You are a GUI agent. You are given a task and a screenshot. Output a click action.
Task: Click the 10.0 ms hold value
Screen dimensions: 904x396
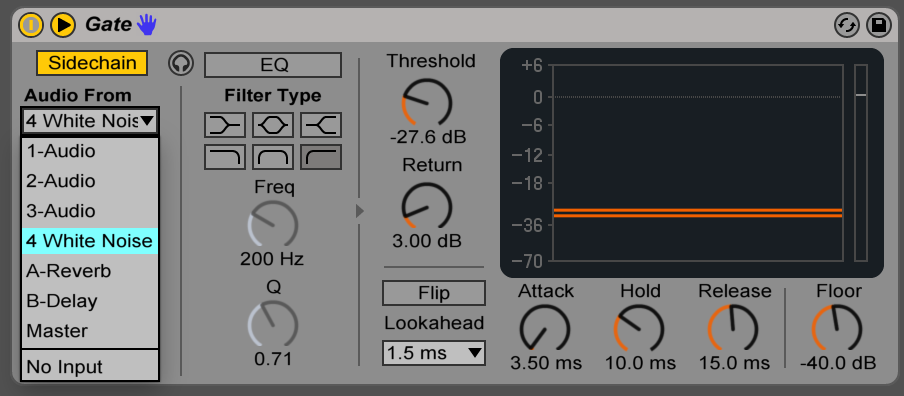click(x=640, y=363)
